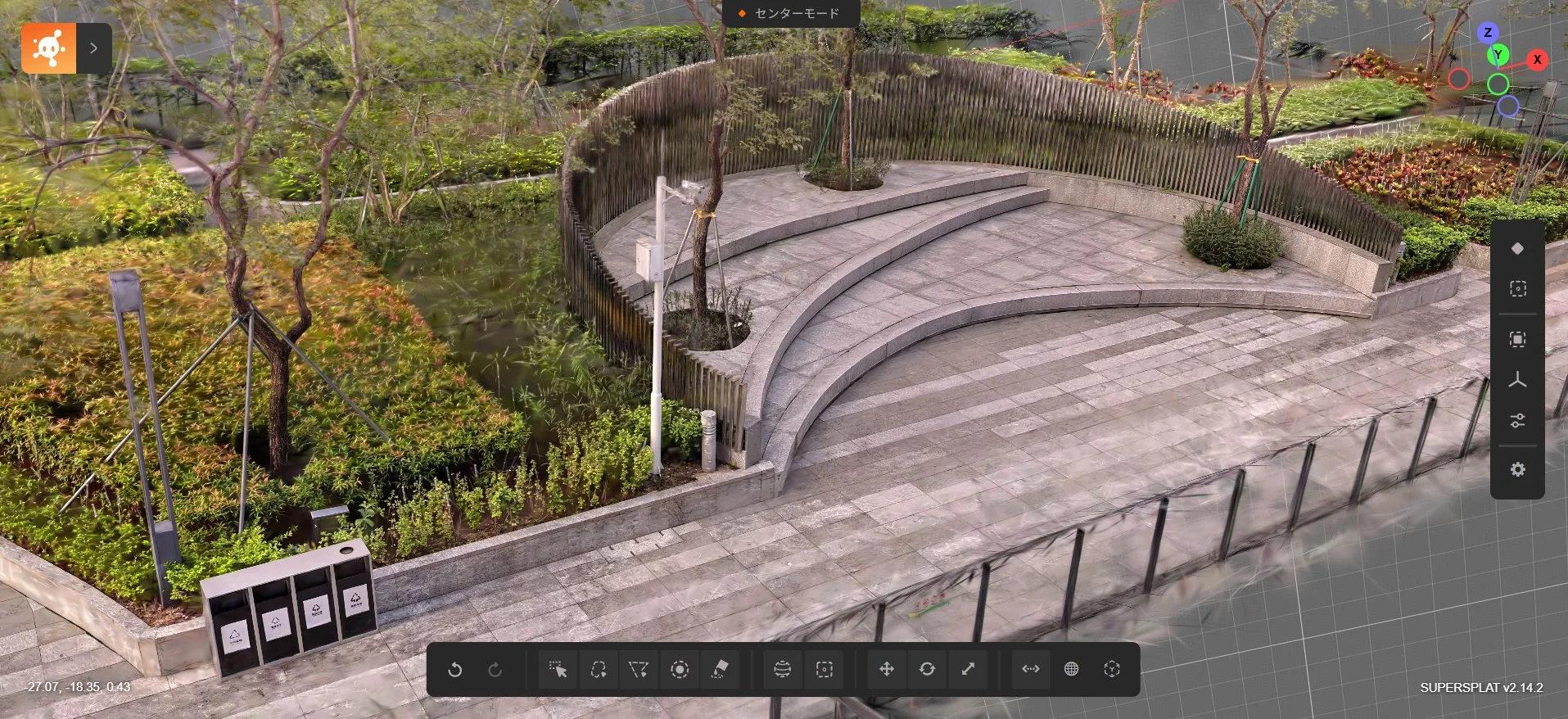Click the red X axis on view gizmo
The height and width of the screenshot is (719, 1568).
(1537, 59)
